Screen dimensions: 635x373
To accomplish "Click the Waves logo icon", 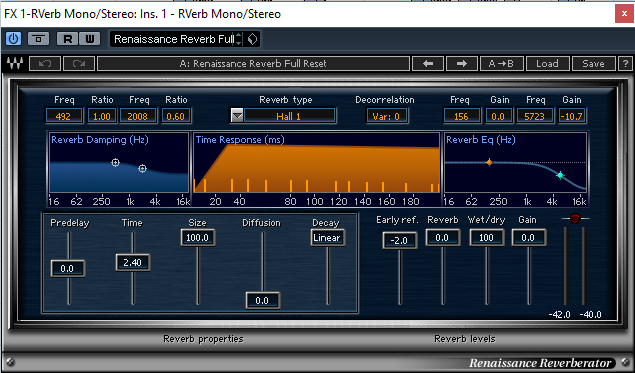I will pyautogui.click(x=15, y=64).
